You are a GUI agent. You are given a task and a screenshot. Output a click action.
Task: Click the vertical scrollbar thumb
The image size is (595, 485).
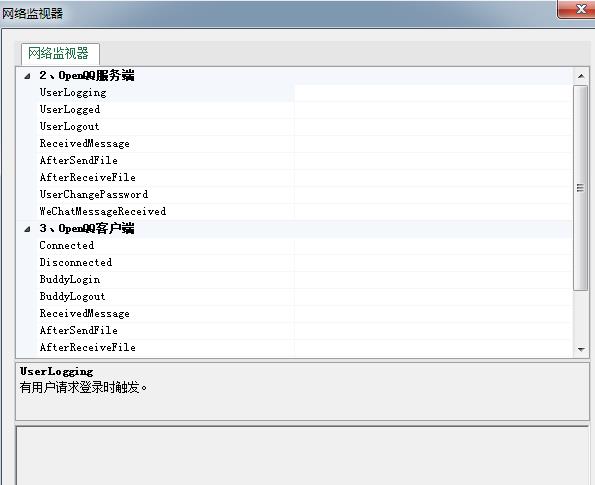click(x=581, y=188)
